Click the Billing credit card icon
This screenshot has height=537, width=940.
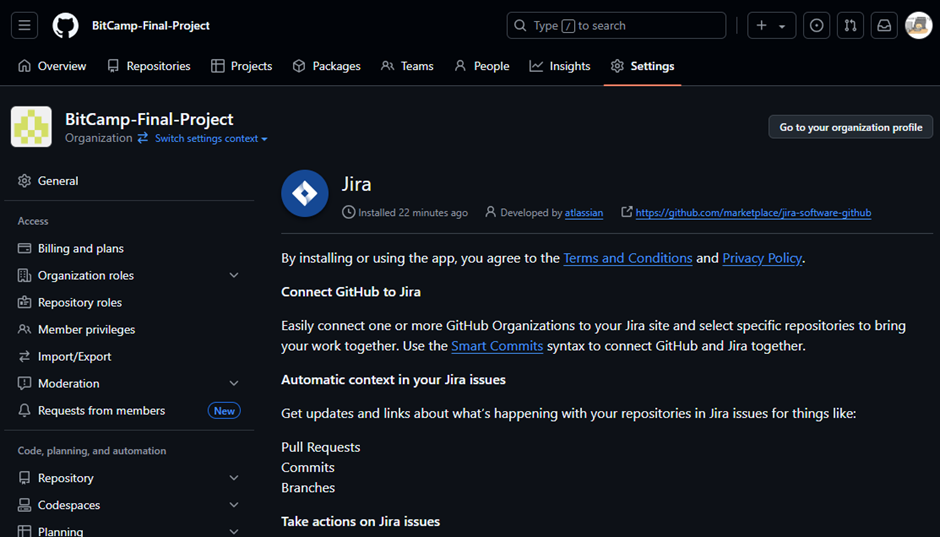click(24, 248)
